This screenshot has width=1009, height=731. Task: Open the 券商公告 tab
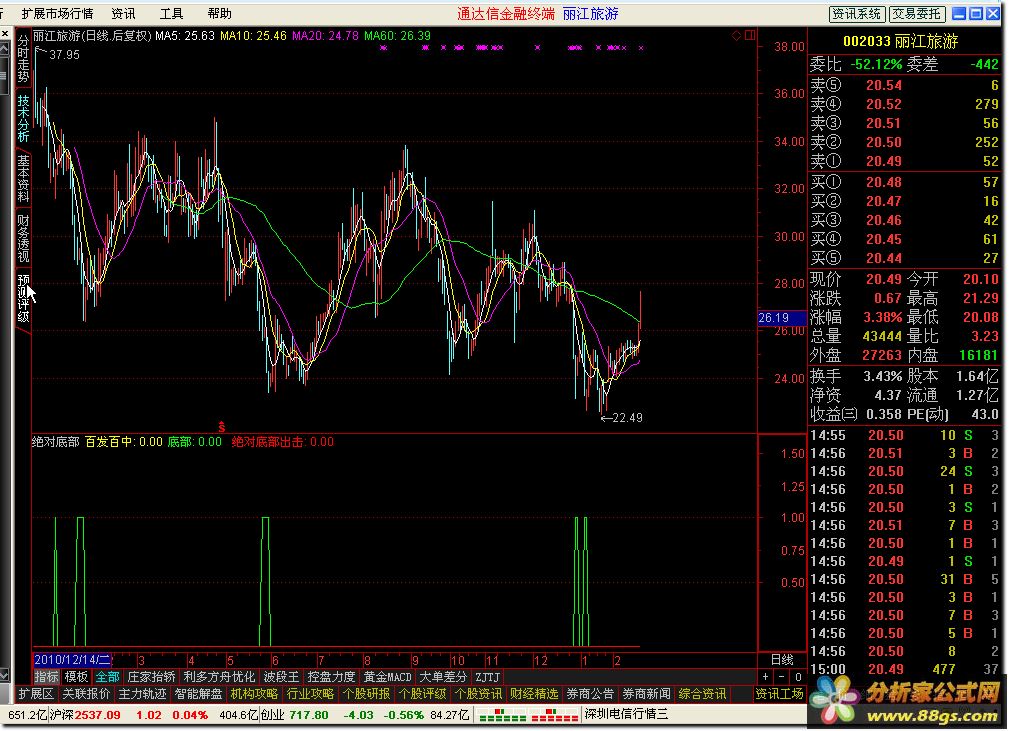point(590,694)
